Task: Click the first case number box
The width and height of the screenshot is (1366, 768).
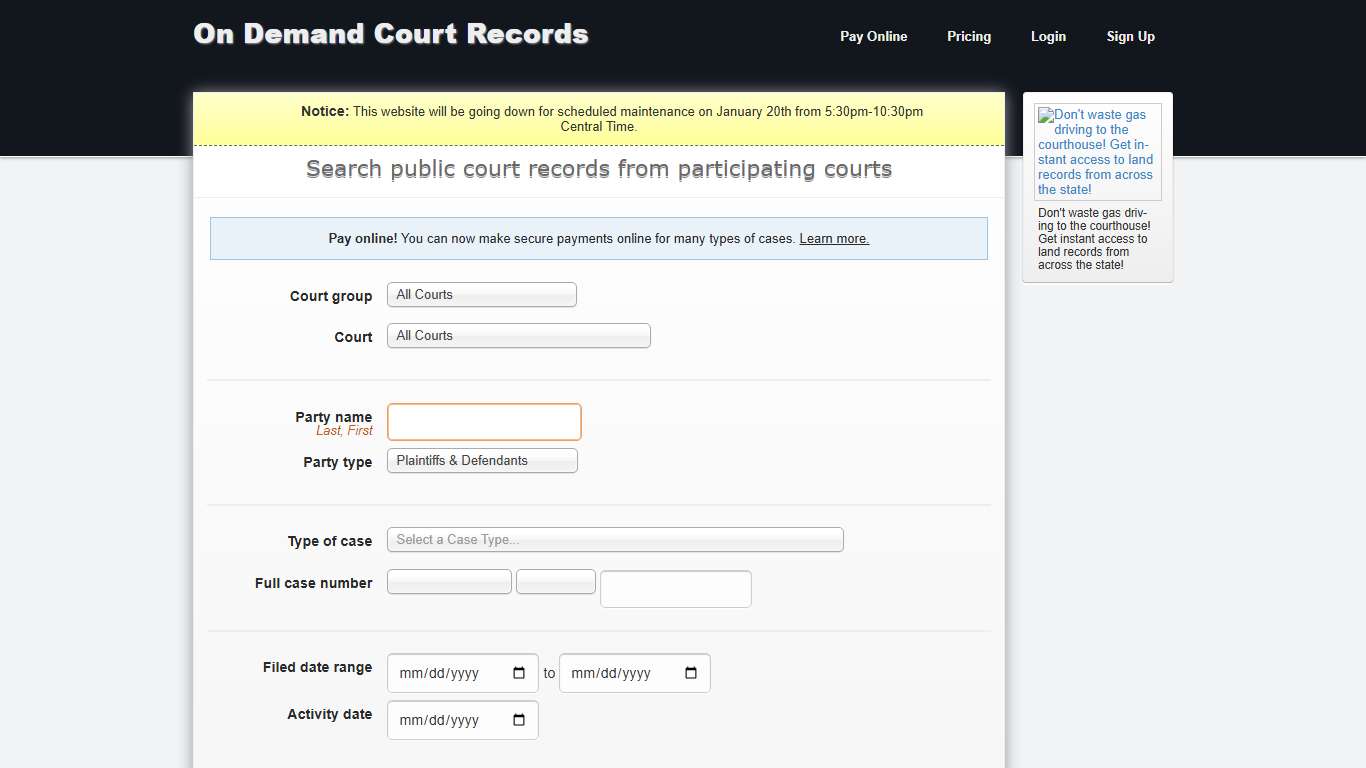Action: pos(448,581)
